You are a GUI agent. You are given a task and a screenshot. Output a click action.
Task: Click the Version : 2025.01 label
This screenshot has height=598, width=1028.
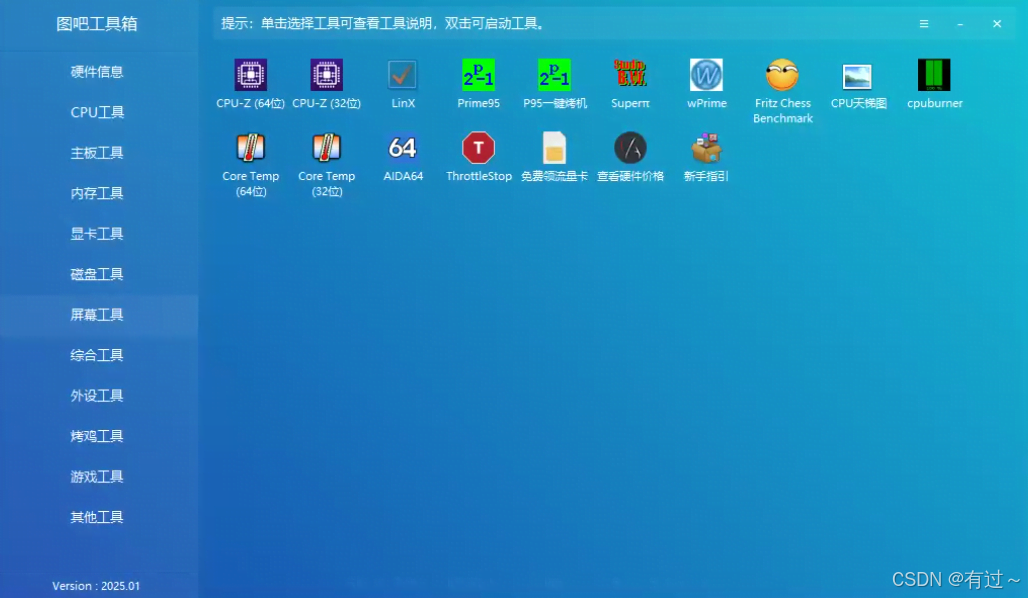click(x=96, y=586)
